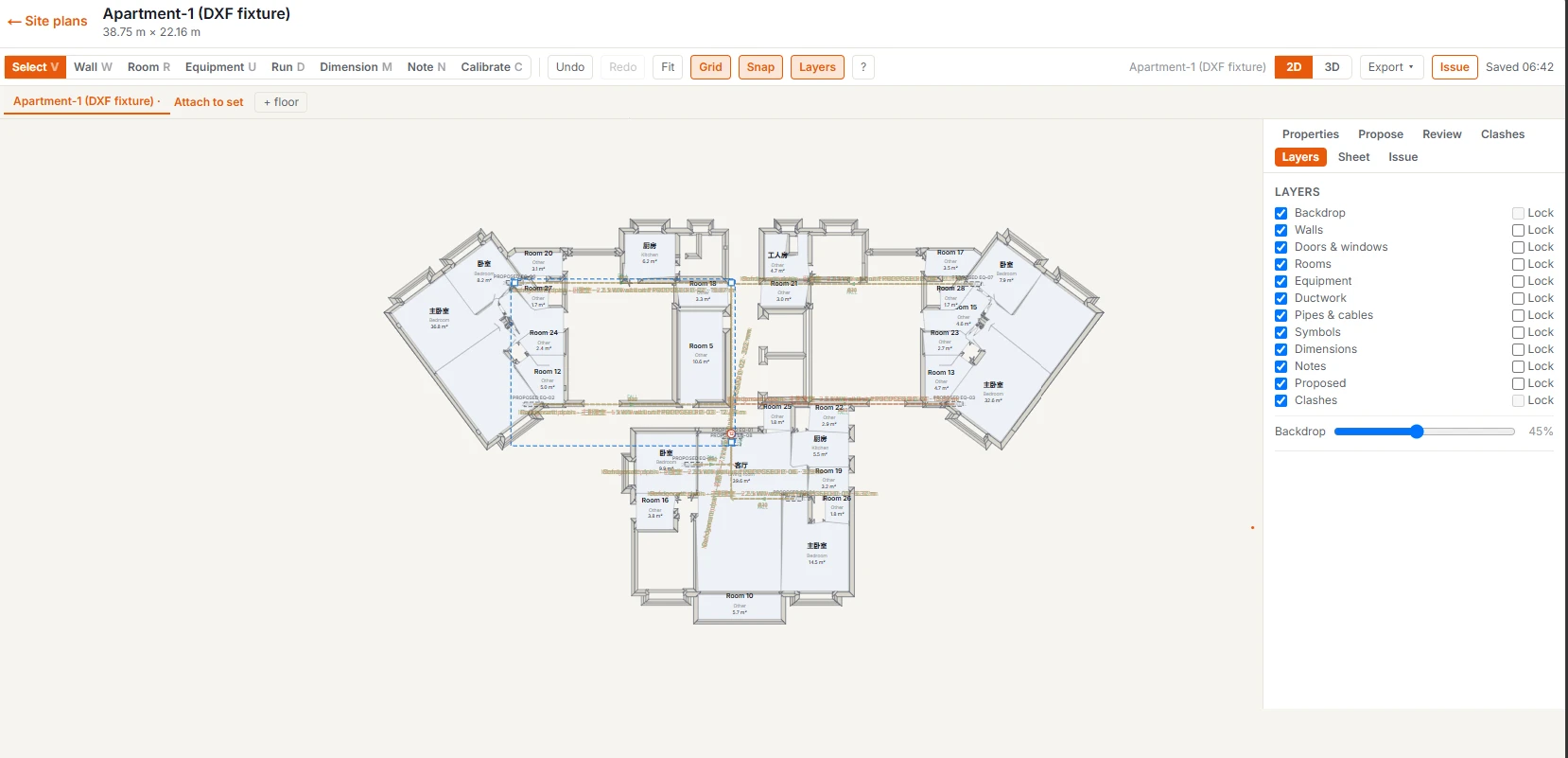
Task: Toggle the Snap button
Action: (760, 67)
